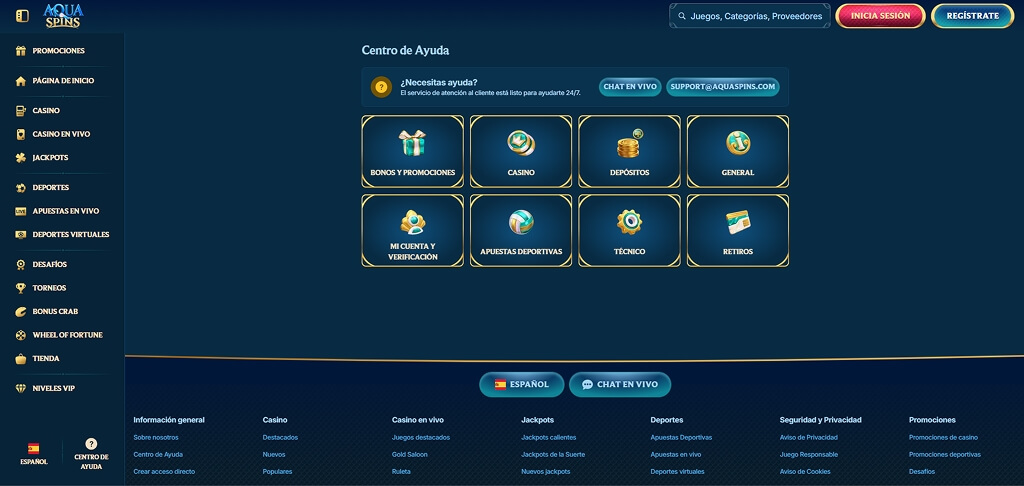Open the Apuestas en vivo footer link
The width and height of the screenshot is (1024, 486).
(676, 455)
